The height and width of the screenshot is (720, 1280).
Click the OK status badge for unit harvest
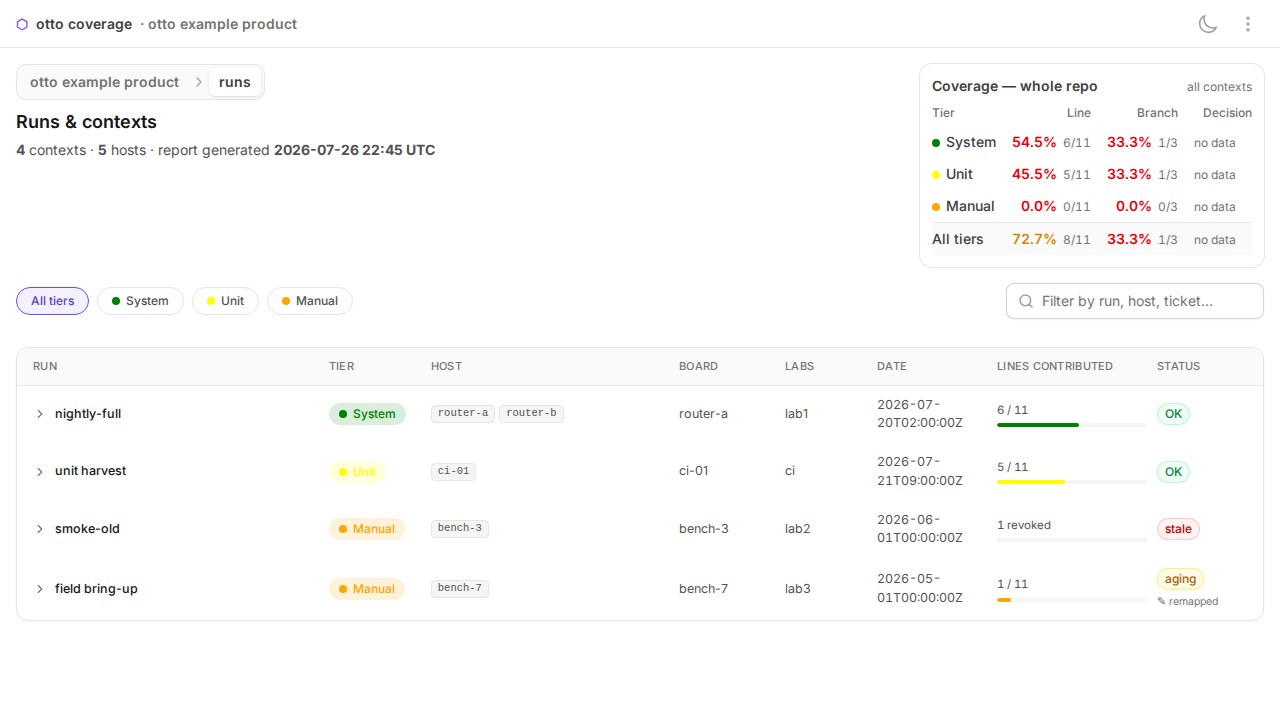coord(1173,472)
